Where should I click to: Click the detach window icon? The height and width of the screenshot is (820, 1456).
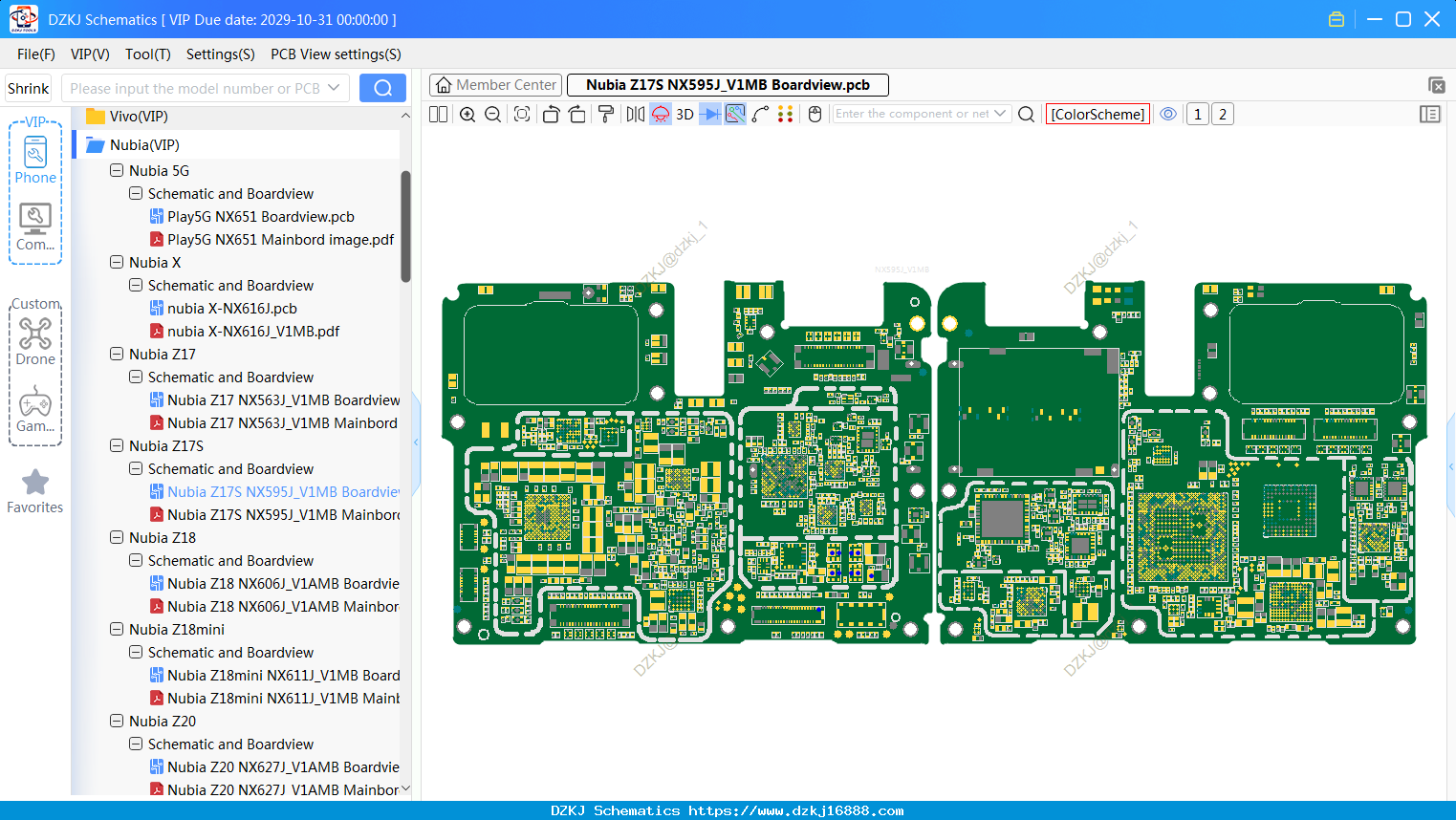click(1436, 85)
